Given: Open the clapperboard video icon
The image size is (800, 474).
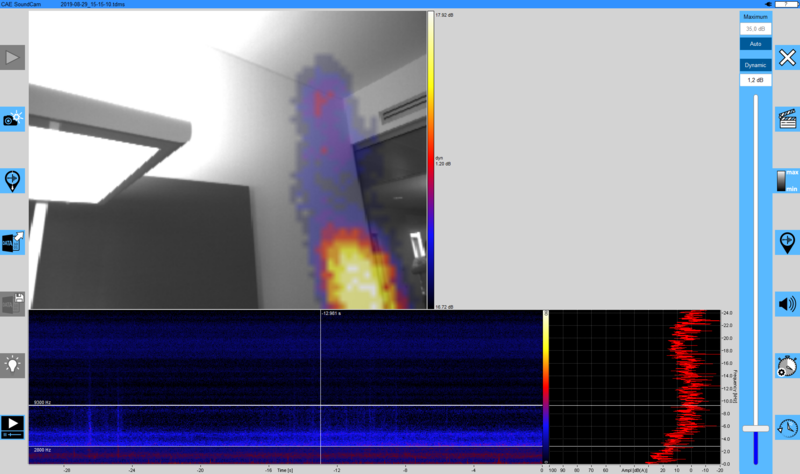Looking at the screenshot, I should pyautogui.click(x=787, y=119).
